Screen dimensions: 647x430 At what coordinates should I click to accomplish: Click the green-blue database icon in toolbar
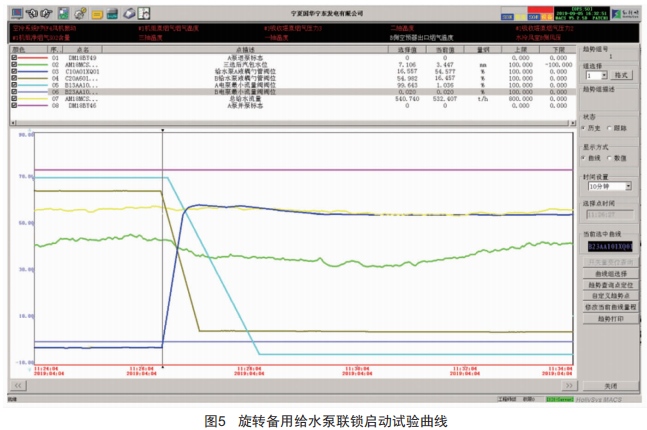[62, 13]
